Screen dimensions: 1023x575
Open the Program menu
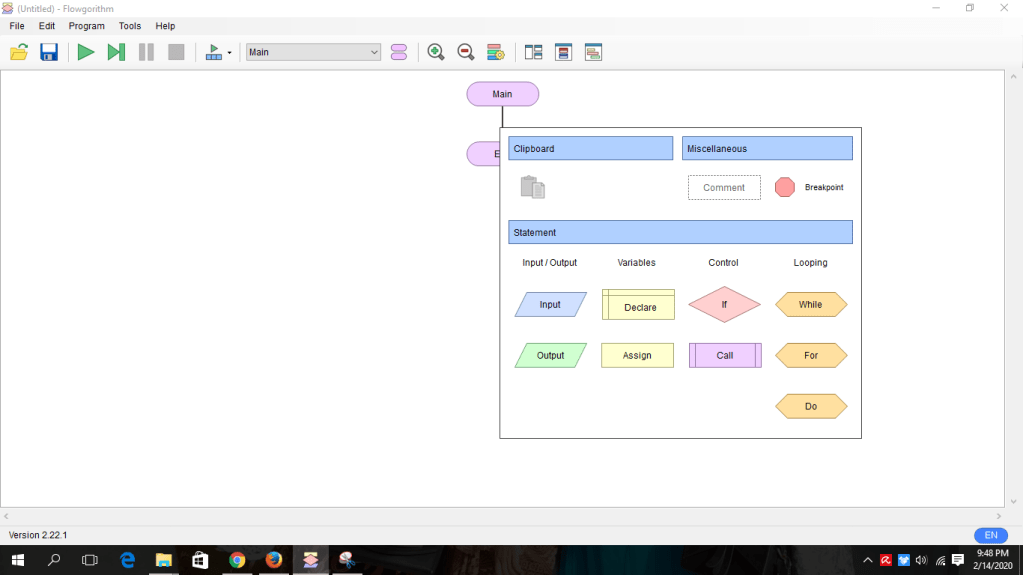click(x=86, y=26)
